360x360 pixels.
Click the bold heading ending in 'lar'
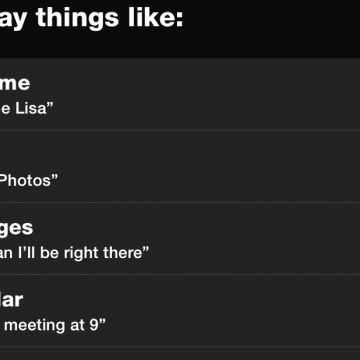[x=11, y=299]
